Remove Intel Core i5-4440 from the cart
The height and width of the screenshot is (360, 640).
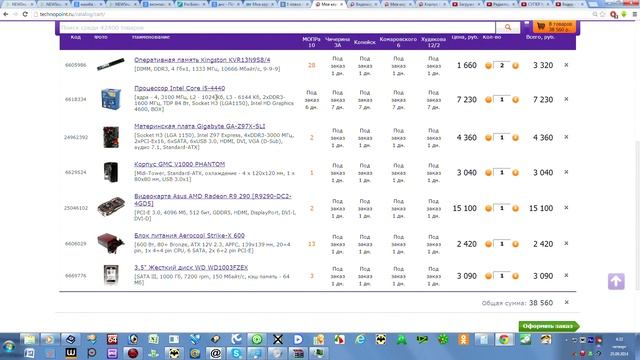pyautogui.click(x=566, y=99)
